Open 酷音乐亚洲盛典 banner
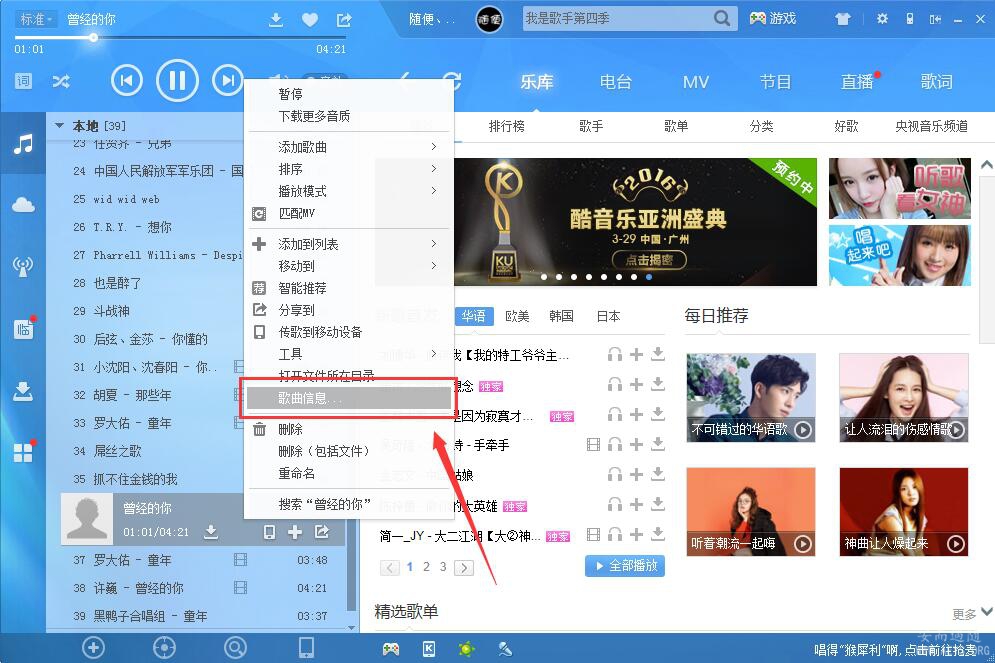The width and height of the screenshot is (995, 663). pyautogui.click(x=635, y=221)
